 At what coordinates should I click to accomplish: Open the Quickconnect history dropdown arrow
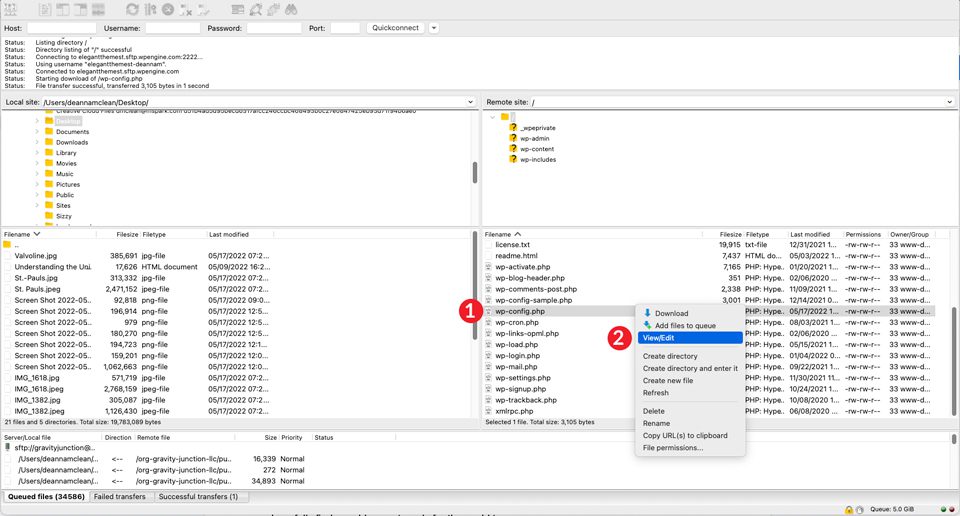[x=433, y=28]
